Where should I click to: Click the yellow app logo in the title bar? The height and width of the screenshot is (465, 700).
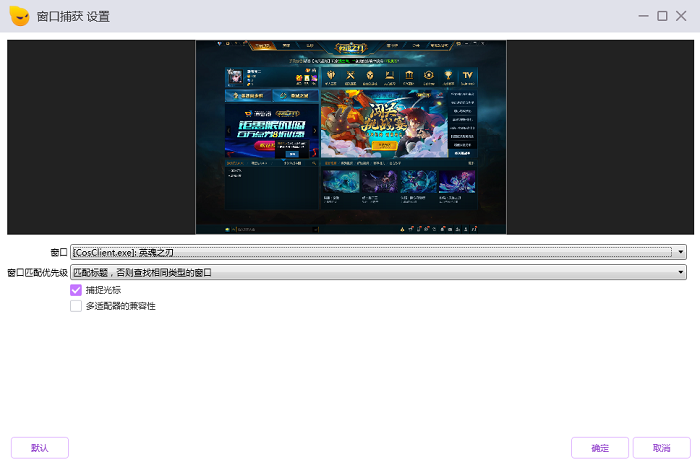[19, 16]
